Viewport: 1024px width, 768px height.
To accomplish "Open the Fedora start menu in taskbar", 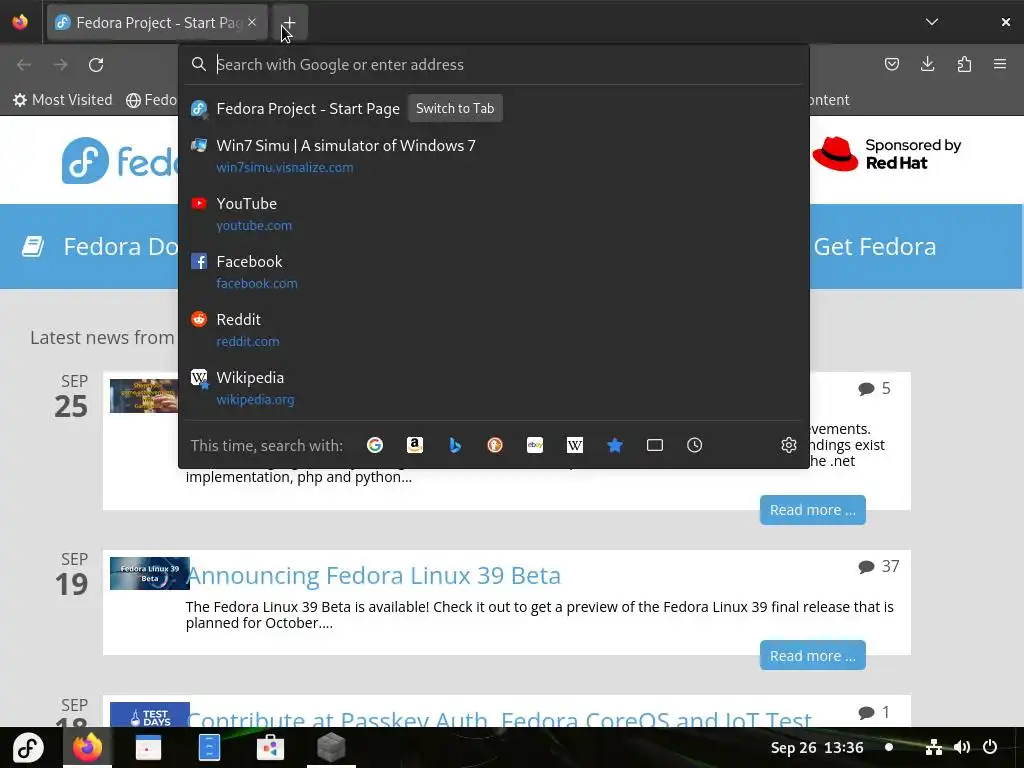I will coord(29,748).
